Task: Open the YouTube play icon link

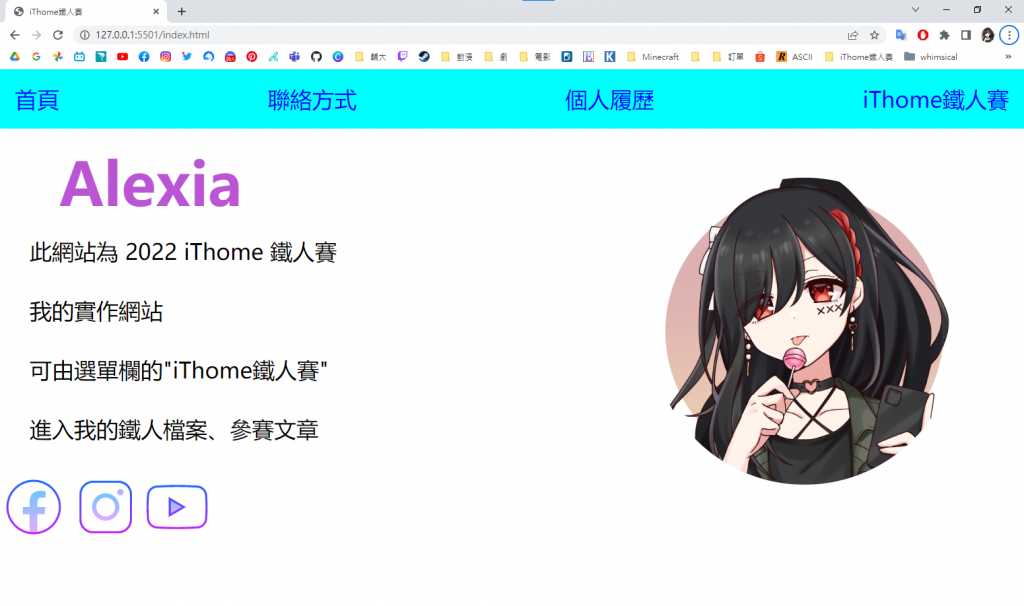Action: coord(177,507)
